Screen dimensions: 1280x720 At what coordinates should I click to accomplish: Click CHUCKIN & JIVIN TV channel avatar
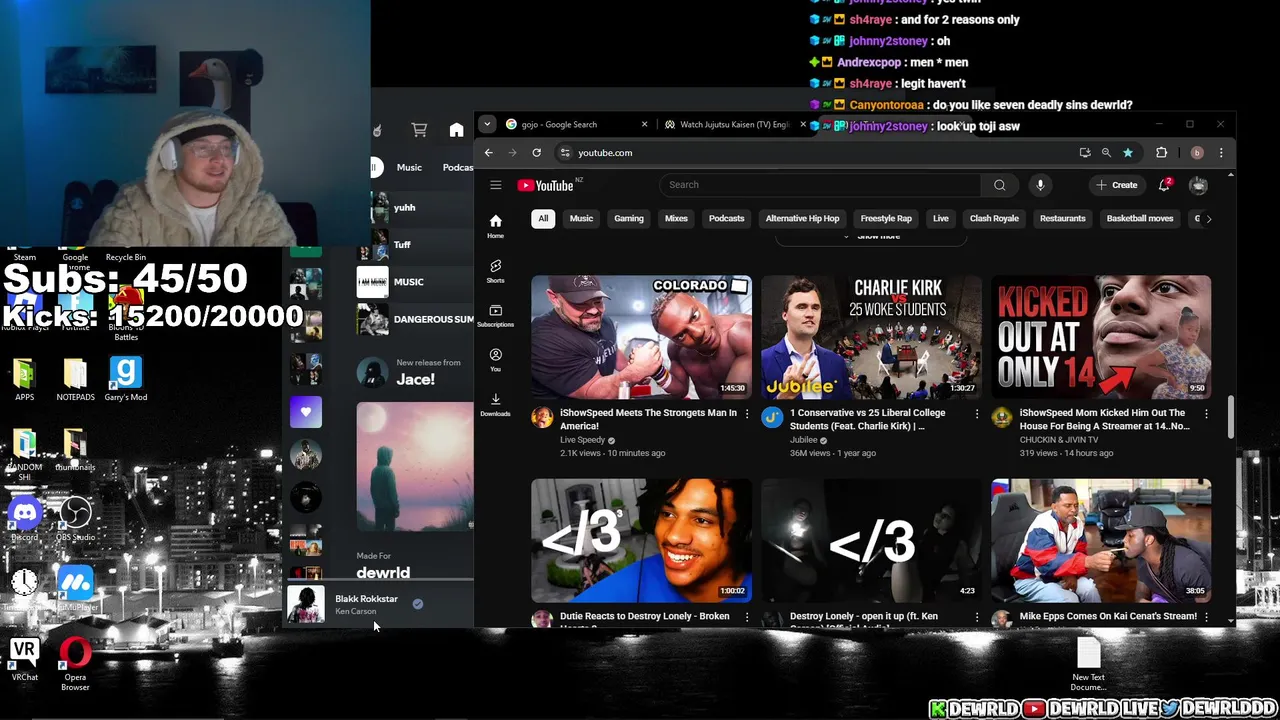[x=1002, y=418]
